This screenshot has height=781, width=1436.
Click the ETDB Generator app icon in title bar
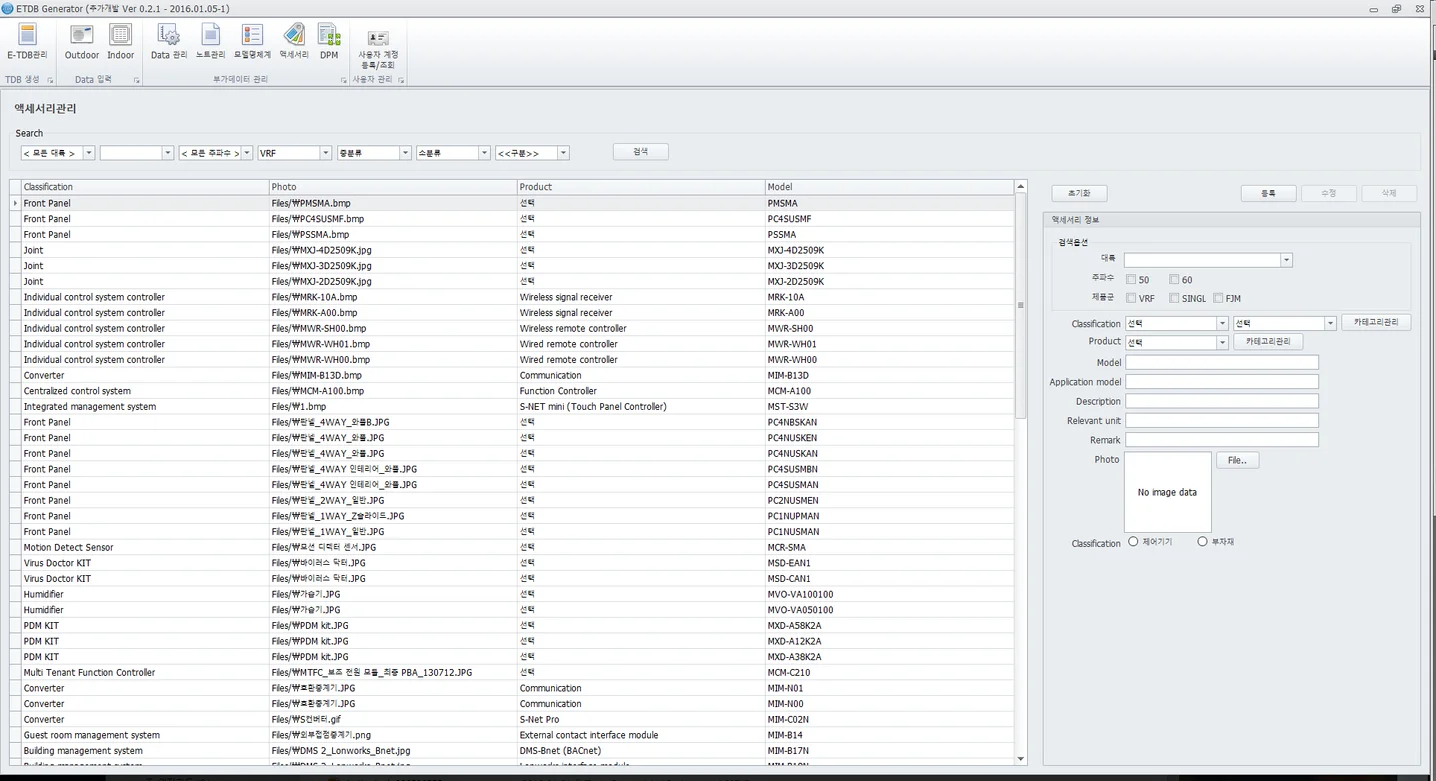(x=8, y=8)
